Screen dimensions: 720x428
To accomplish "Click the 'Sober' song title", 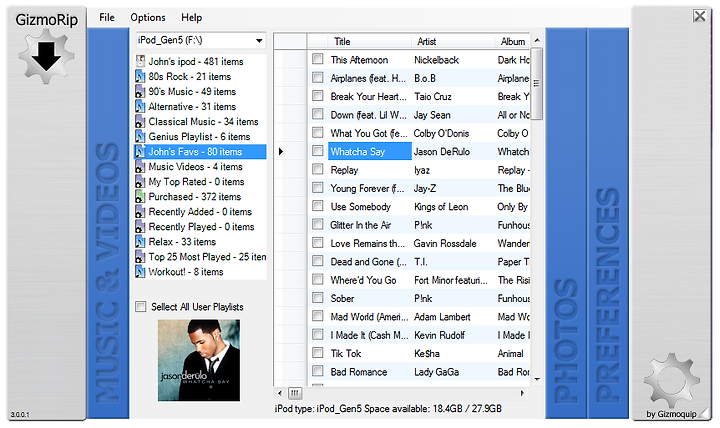I will coord(342,298).
